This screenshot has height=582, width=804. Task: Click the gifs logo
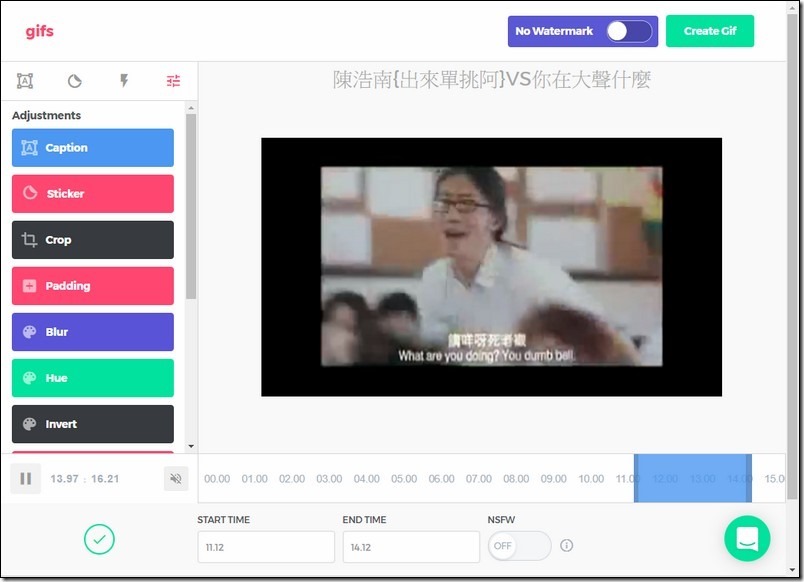coord(39,31)
